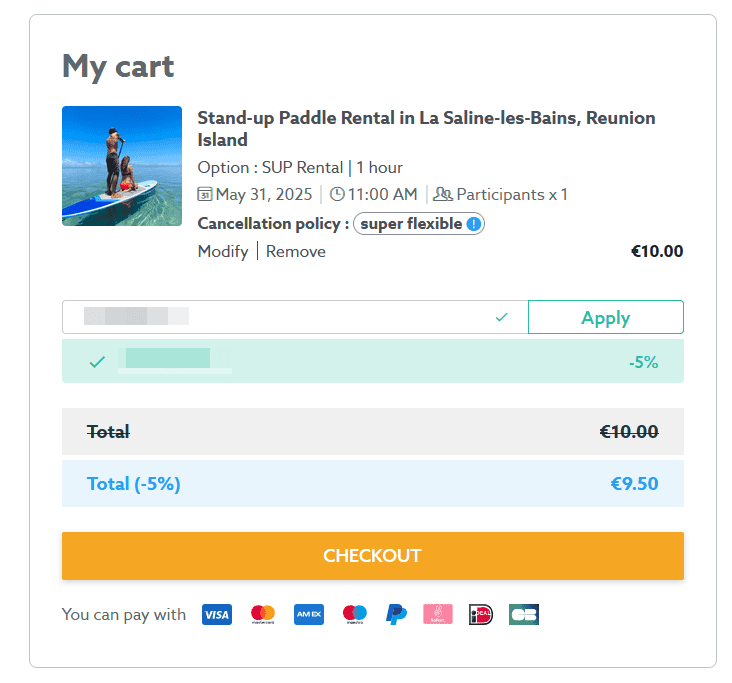
Task: Click the PayPal payment icon
Action: coord(397,614)
